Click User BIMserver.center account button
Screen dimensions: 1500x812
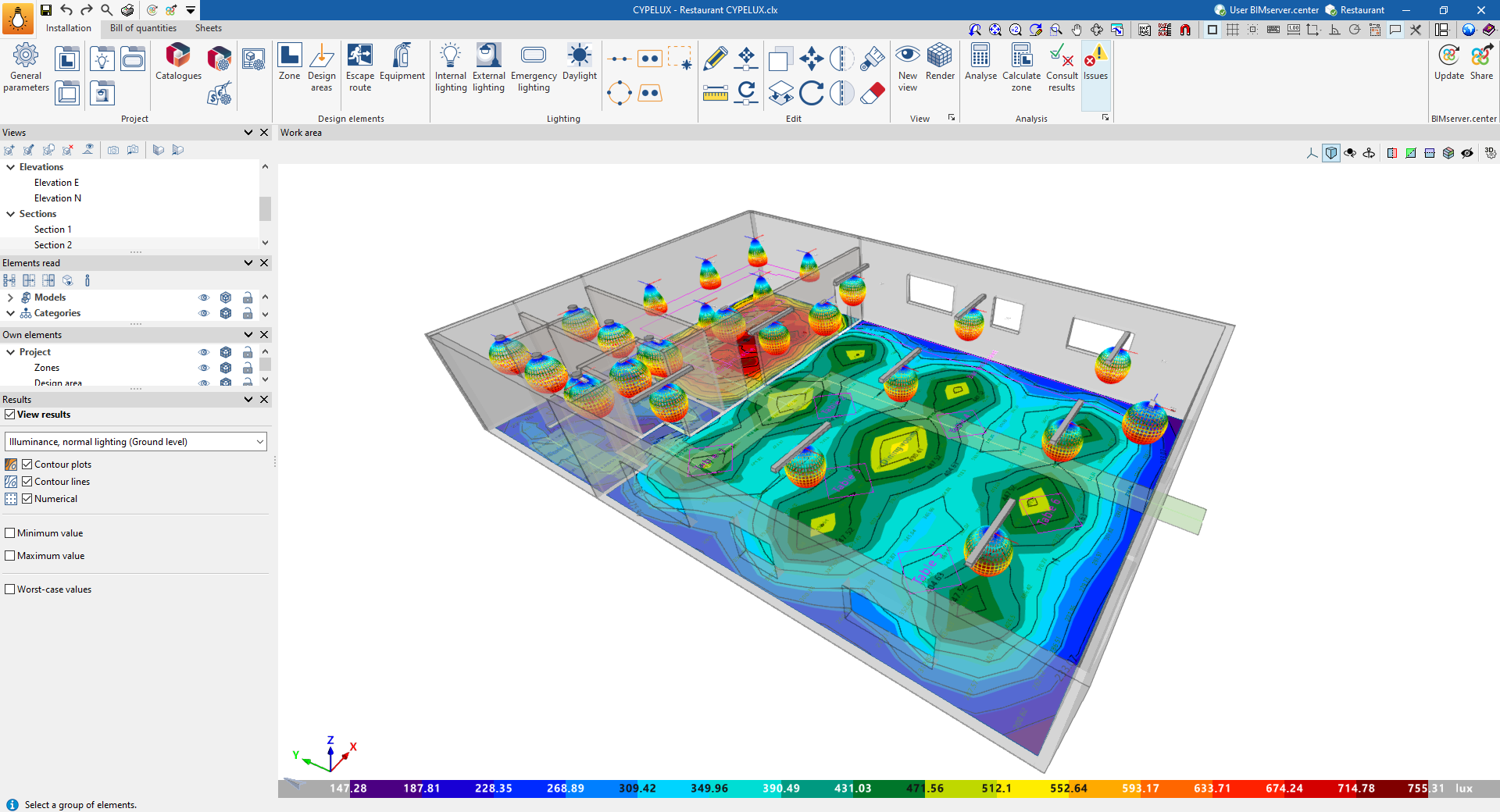coord(1266,10)
